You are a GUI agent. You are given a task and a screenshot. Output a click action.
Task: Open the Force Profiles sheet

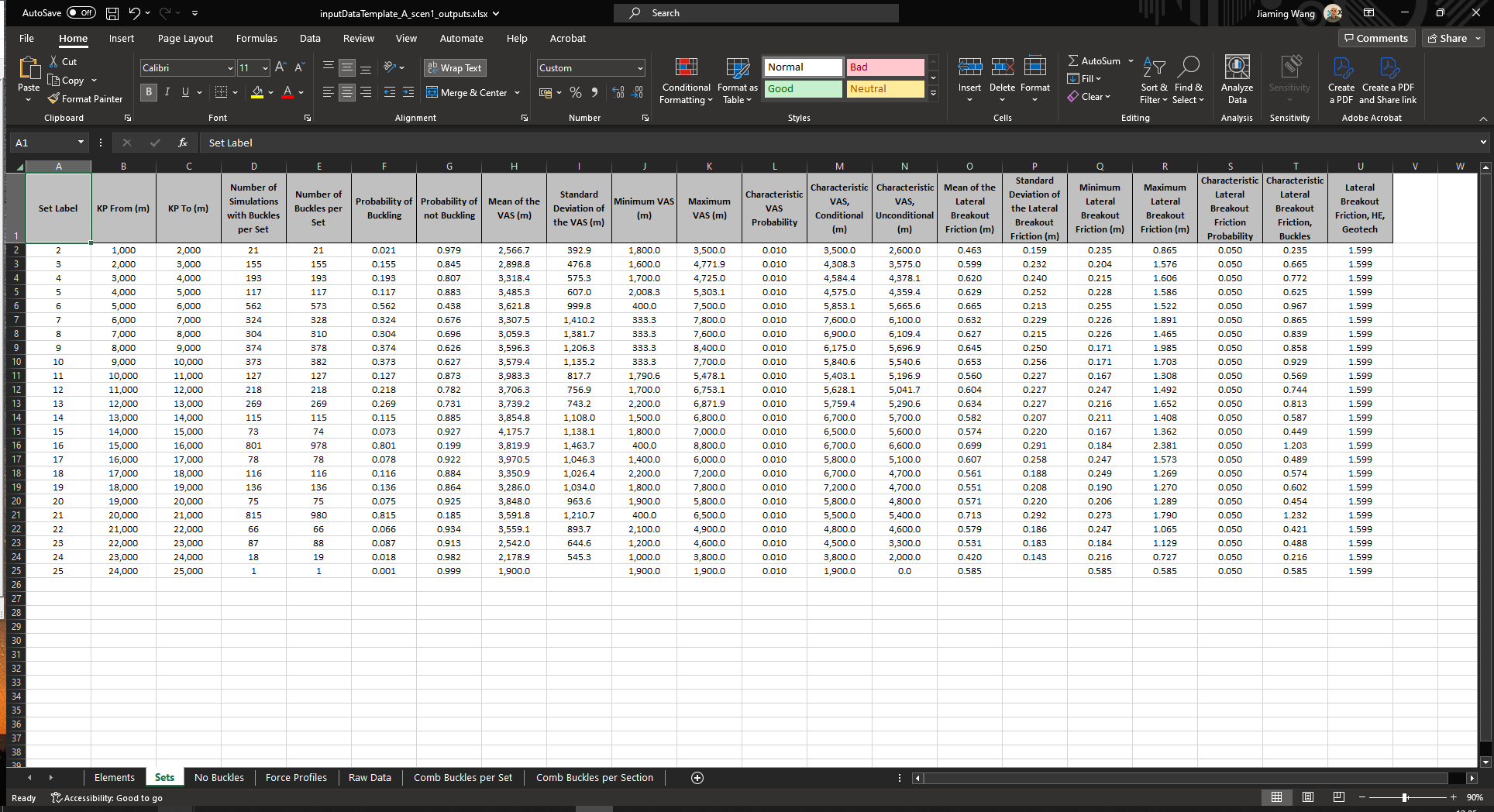[296, 777]
